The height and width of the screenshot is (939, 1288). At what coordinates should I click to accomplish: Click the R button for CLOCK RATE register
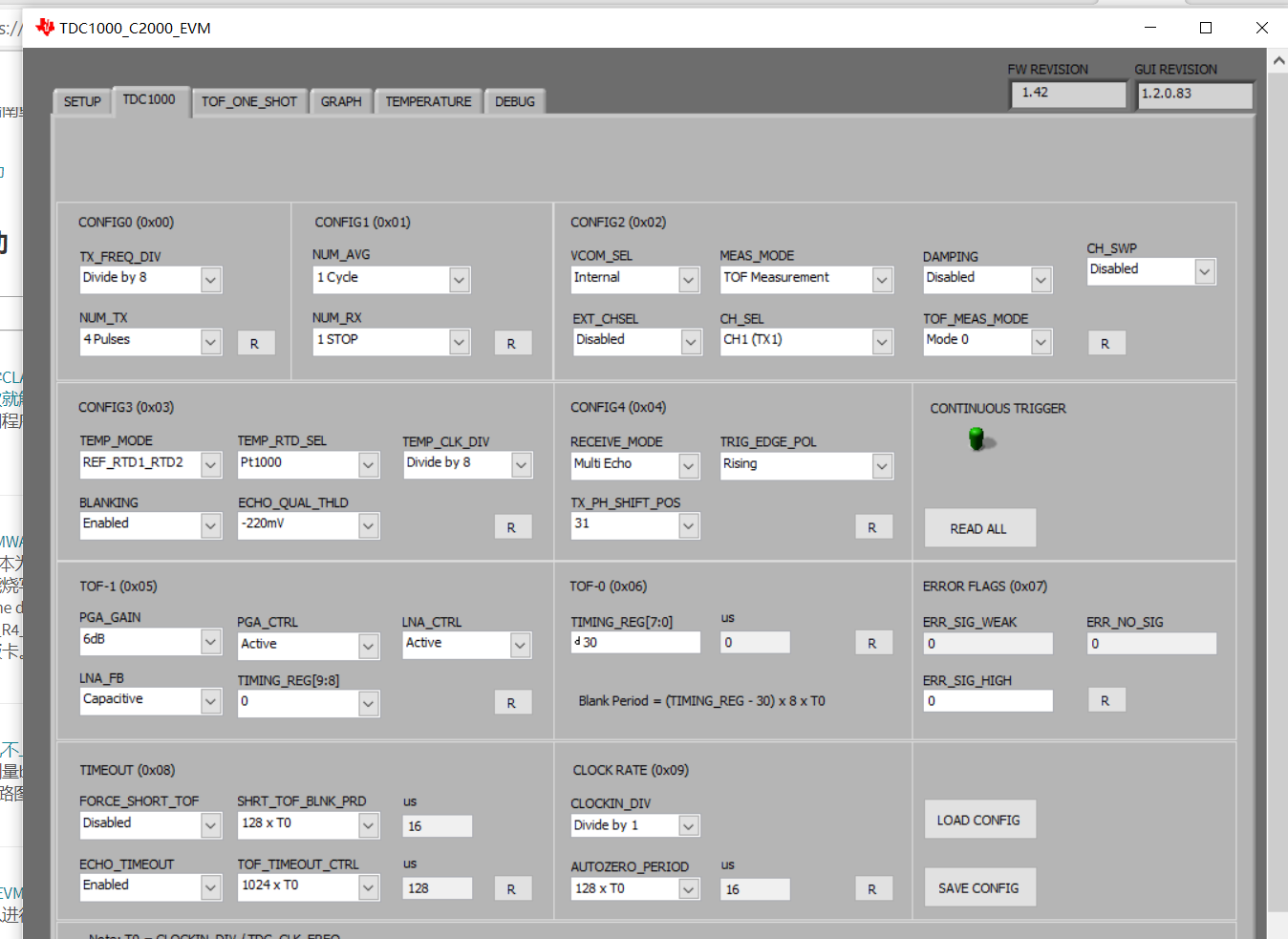pos(873,888)
